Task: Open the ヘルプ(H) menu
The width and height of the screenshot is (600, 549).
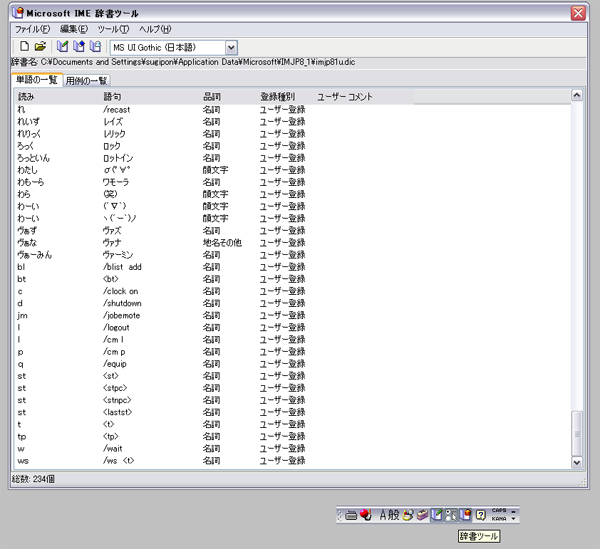Action: pyautogui.click(x=155, y=29)
